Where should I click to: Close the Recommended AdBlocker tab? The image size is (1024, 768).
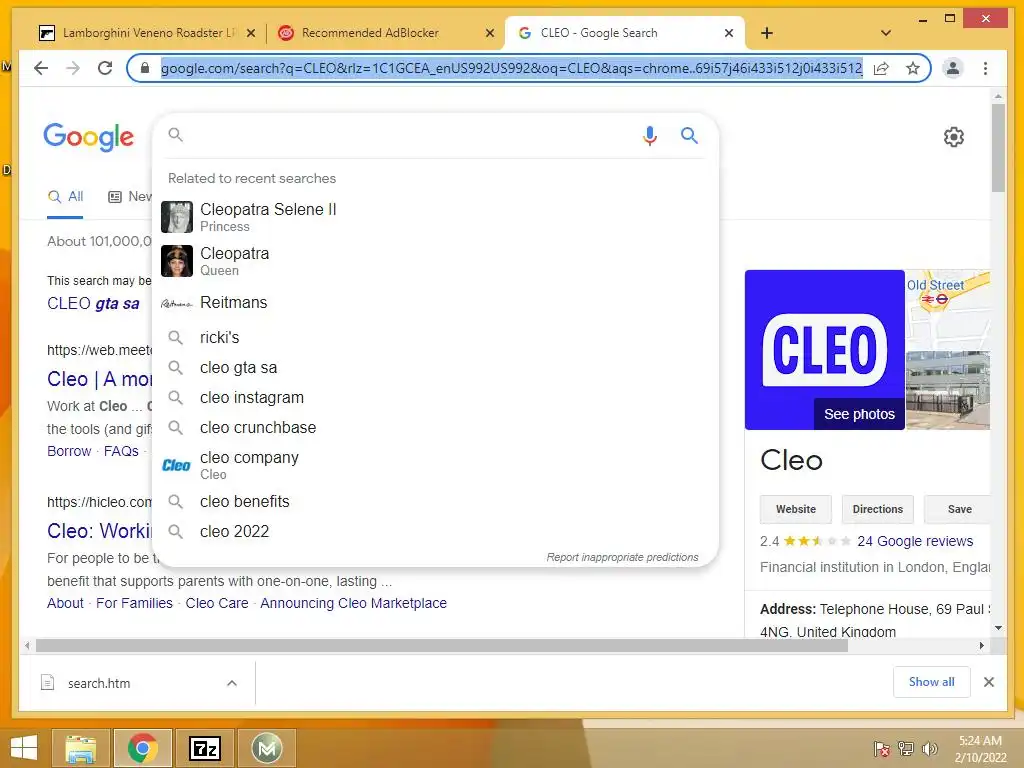tap(490, 33)
